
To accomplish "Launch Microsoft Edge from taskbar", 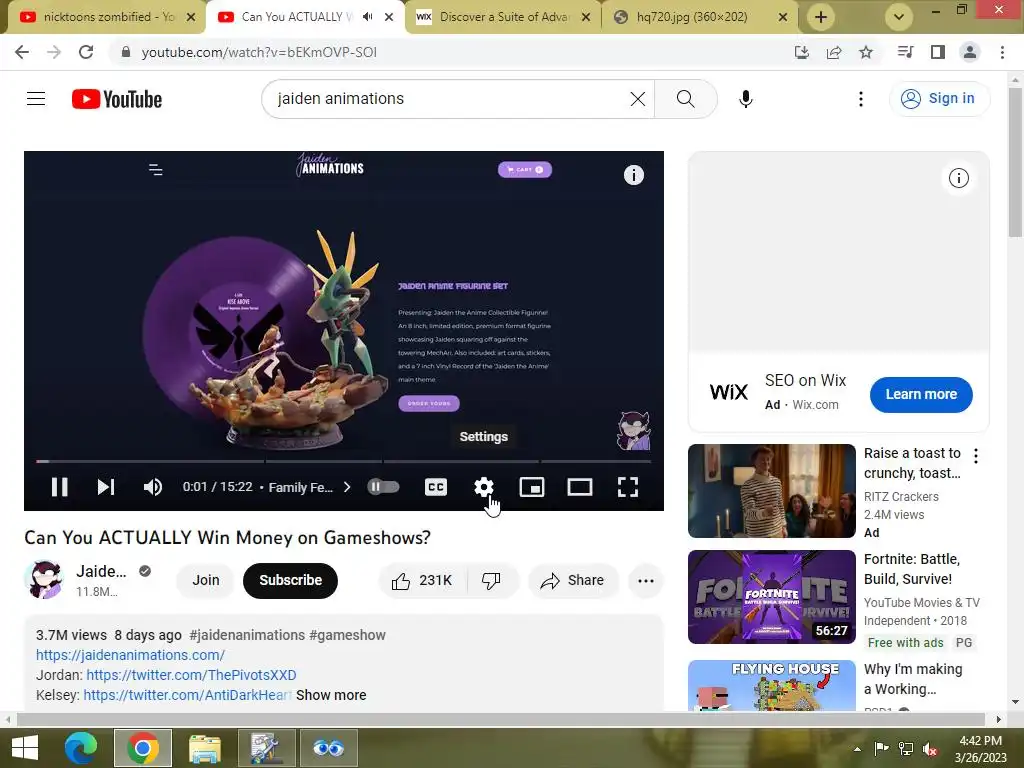I will (x=81, y=748).
